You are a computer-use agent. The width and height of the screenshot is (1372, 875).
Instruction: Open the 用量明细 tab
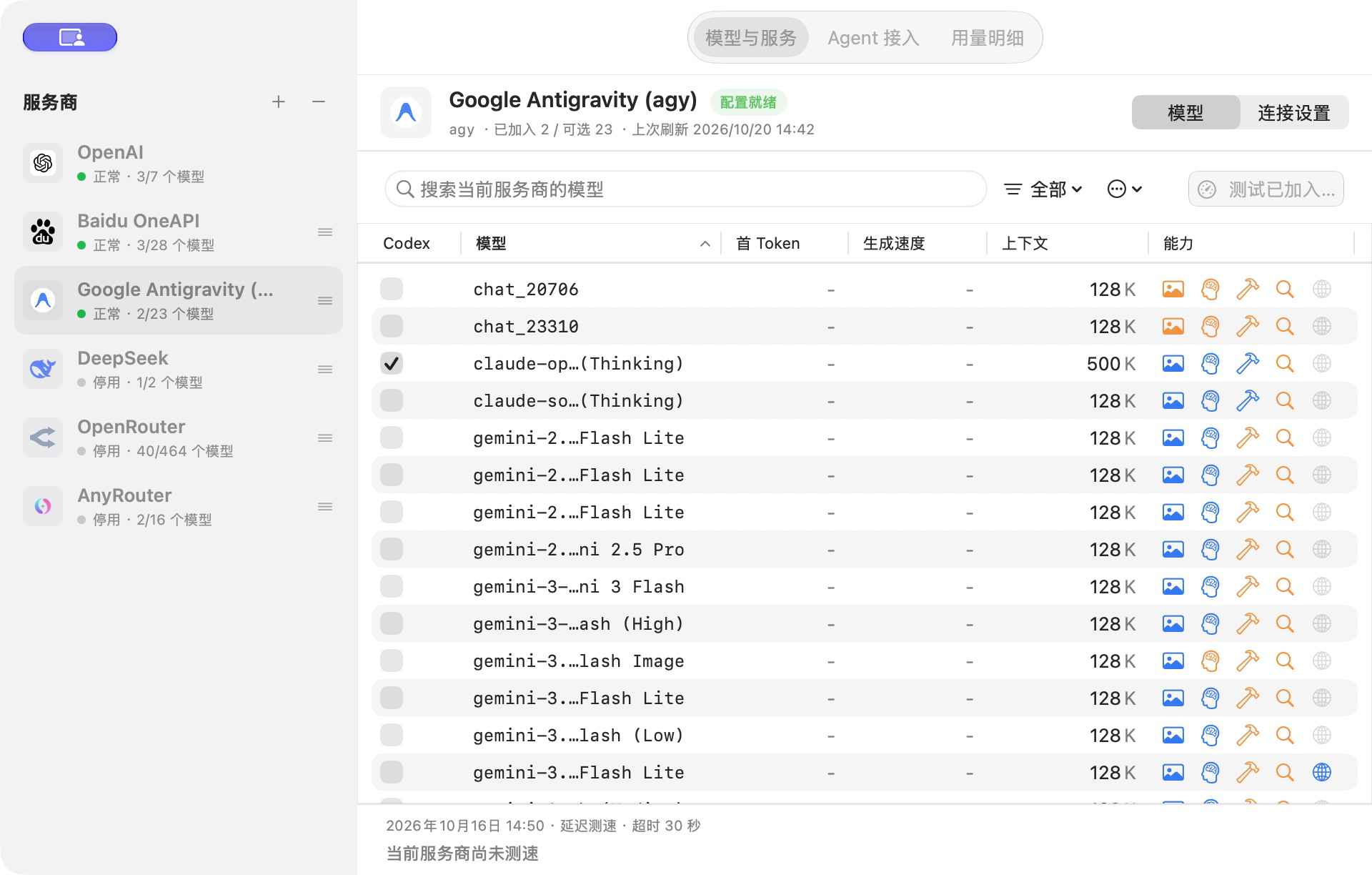point(987,38)
